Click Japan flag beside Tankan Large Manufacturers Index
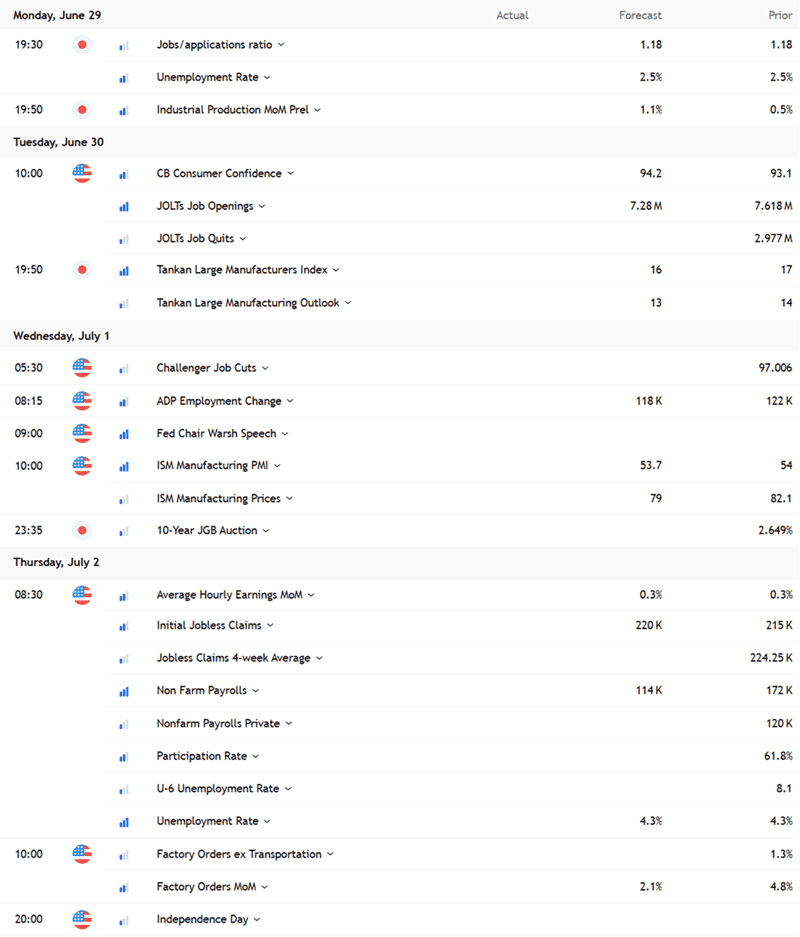This screenshot has width=800, height=937. click(x=82, y=270)
